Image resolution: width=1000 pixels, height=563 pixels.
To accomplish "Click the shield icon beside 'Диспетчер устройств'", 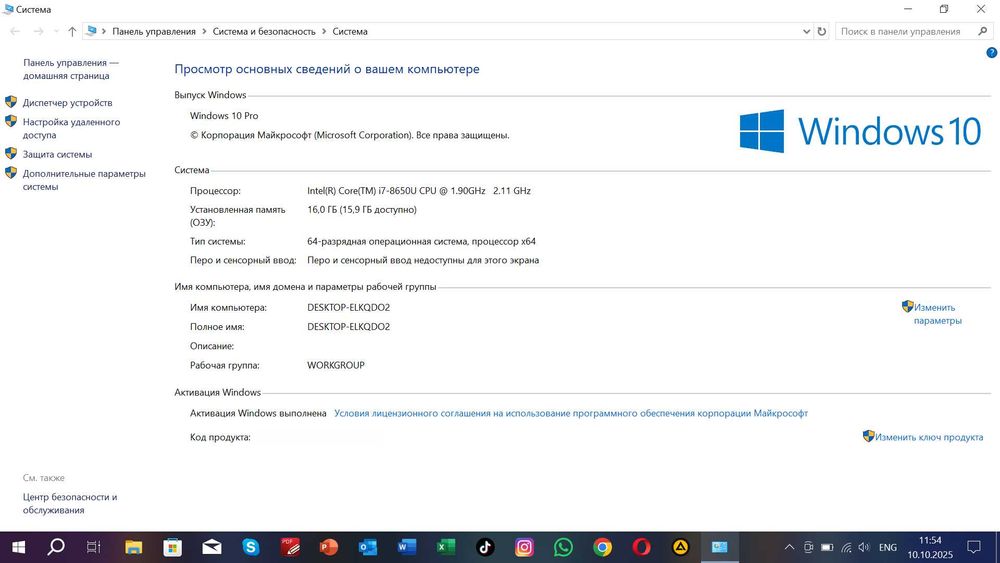I will [11, 102].
